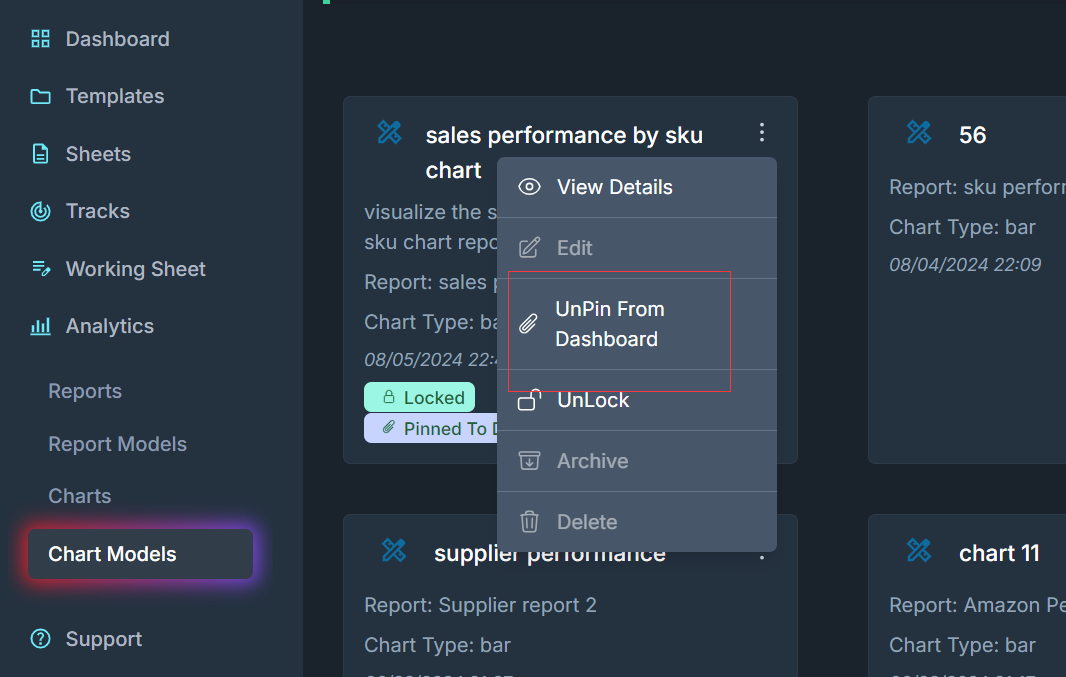Open Dashboard from the sidebar
Image resolution: width=1066 pixels, height=677 pixels.
pos(117,39)
